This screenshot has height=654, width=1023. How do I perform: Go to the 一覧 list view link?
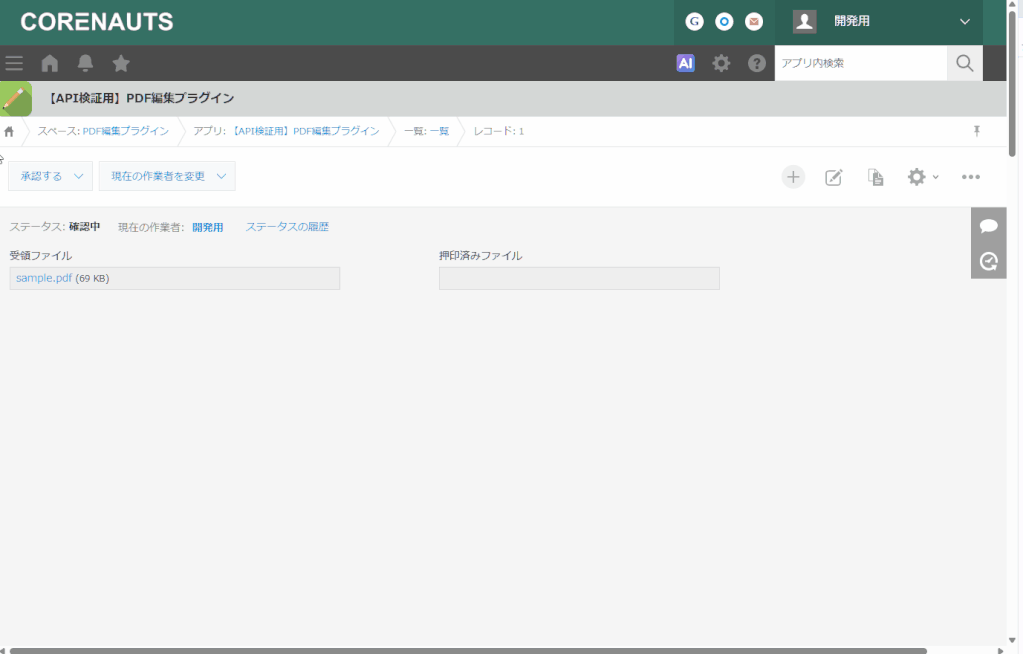439,131
